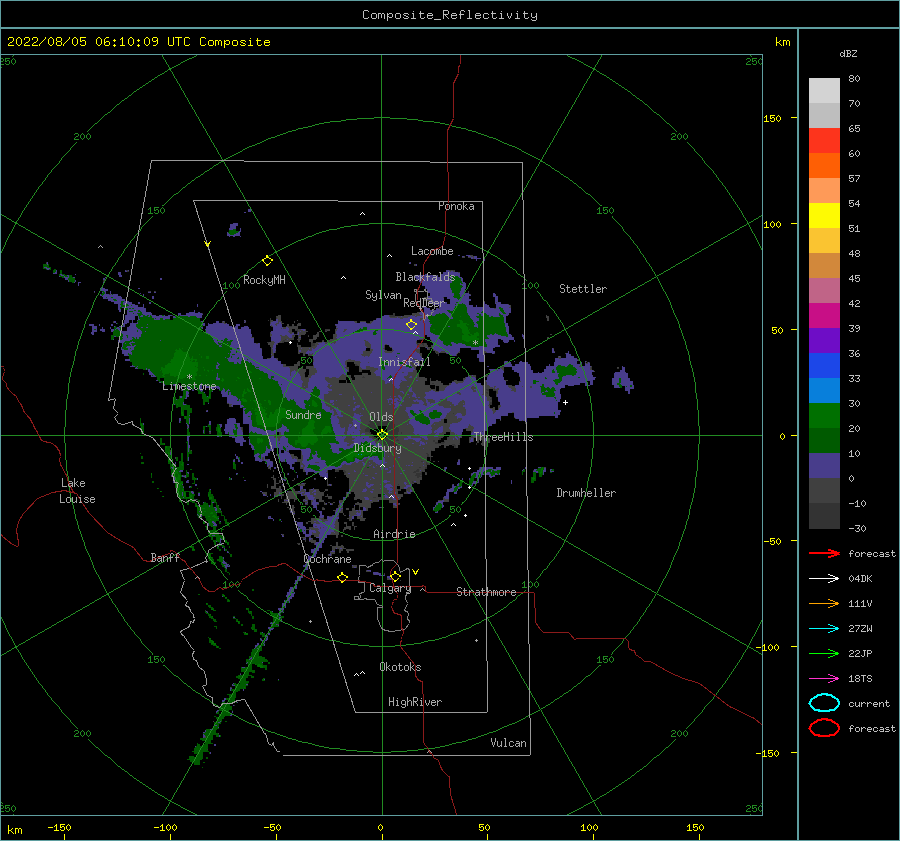900x841 pixels.
Task: Click the magenta 18TS arrow in legend
Action: (824, 679)
